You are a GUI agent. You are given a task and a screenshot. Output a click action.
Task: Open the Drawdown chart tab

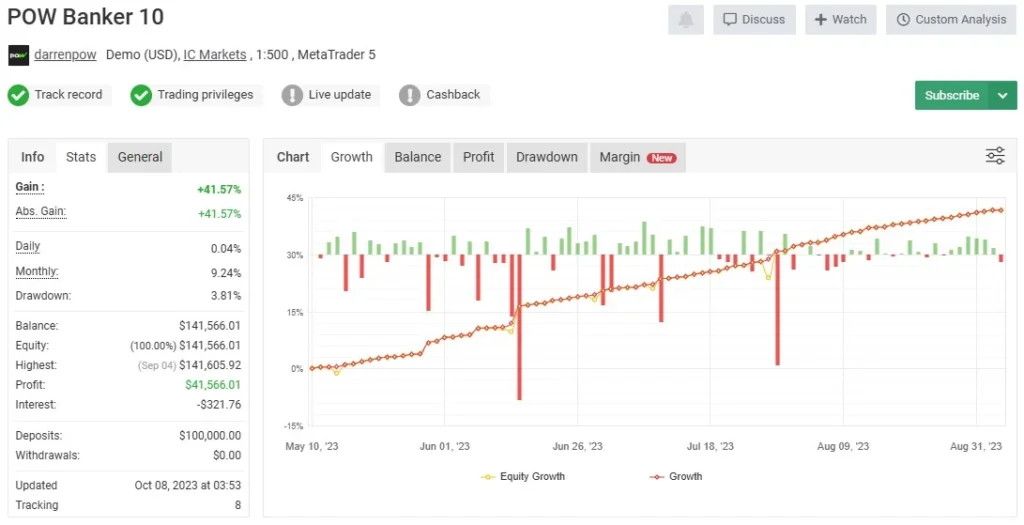point(547,157)
